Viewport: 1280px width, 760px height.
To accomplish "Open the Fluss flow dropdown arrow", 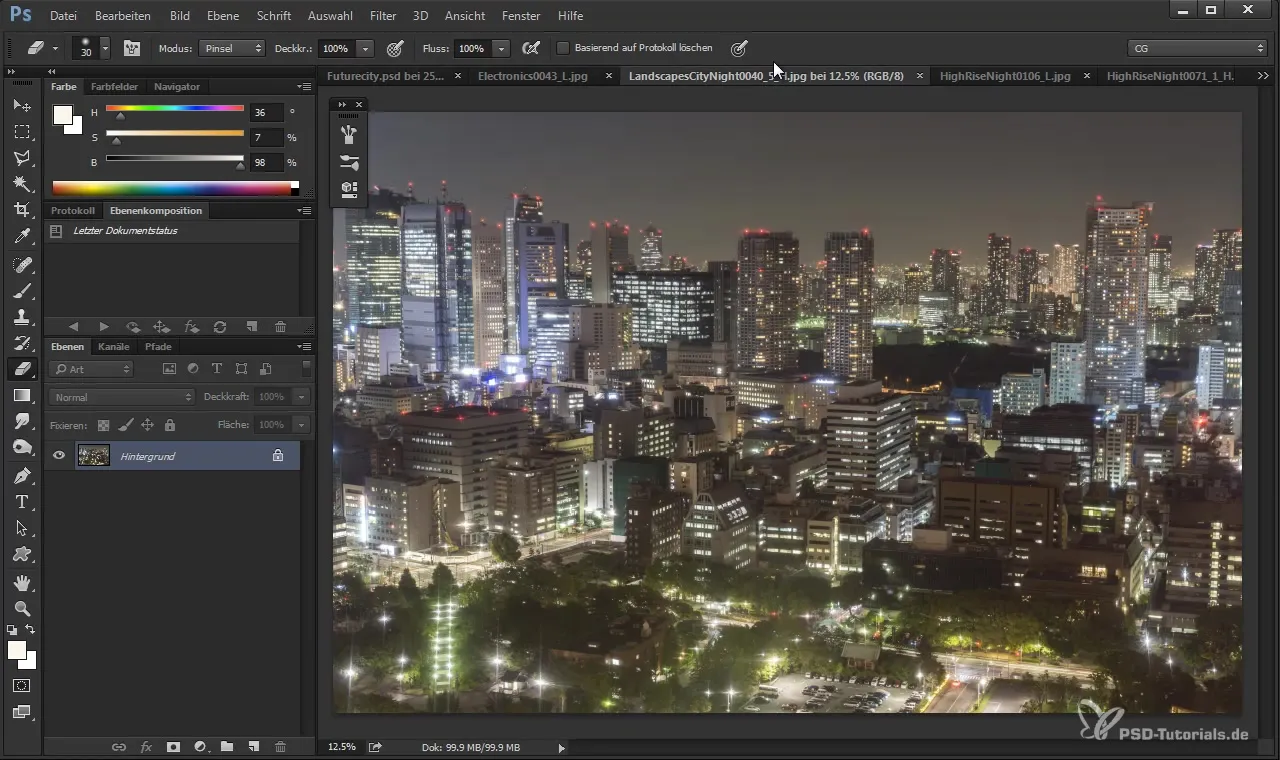I will point(501,48).
